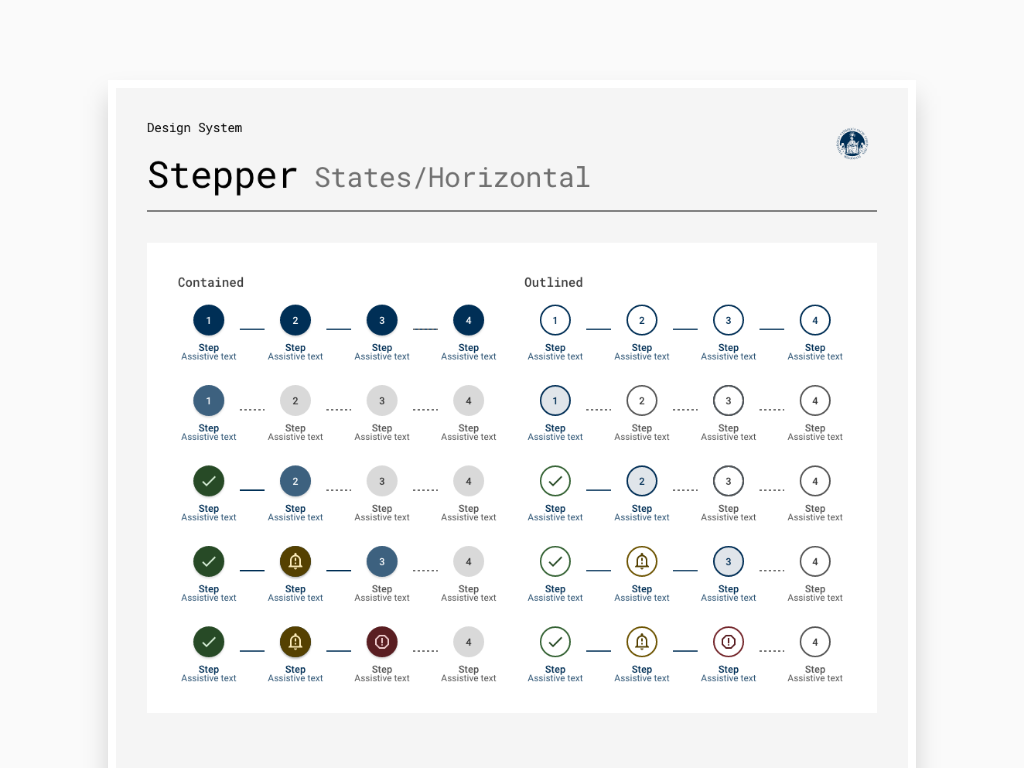The height and width of the screenshot is (768, 1024).
Task: Click contained bell icon in fourth row
Action: pyautogui.click(x=295, y=562)
